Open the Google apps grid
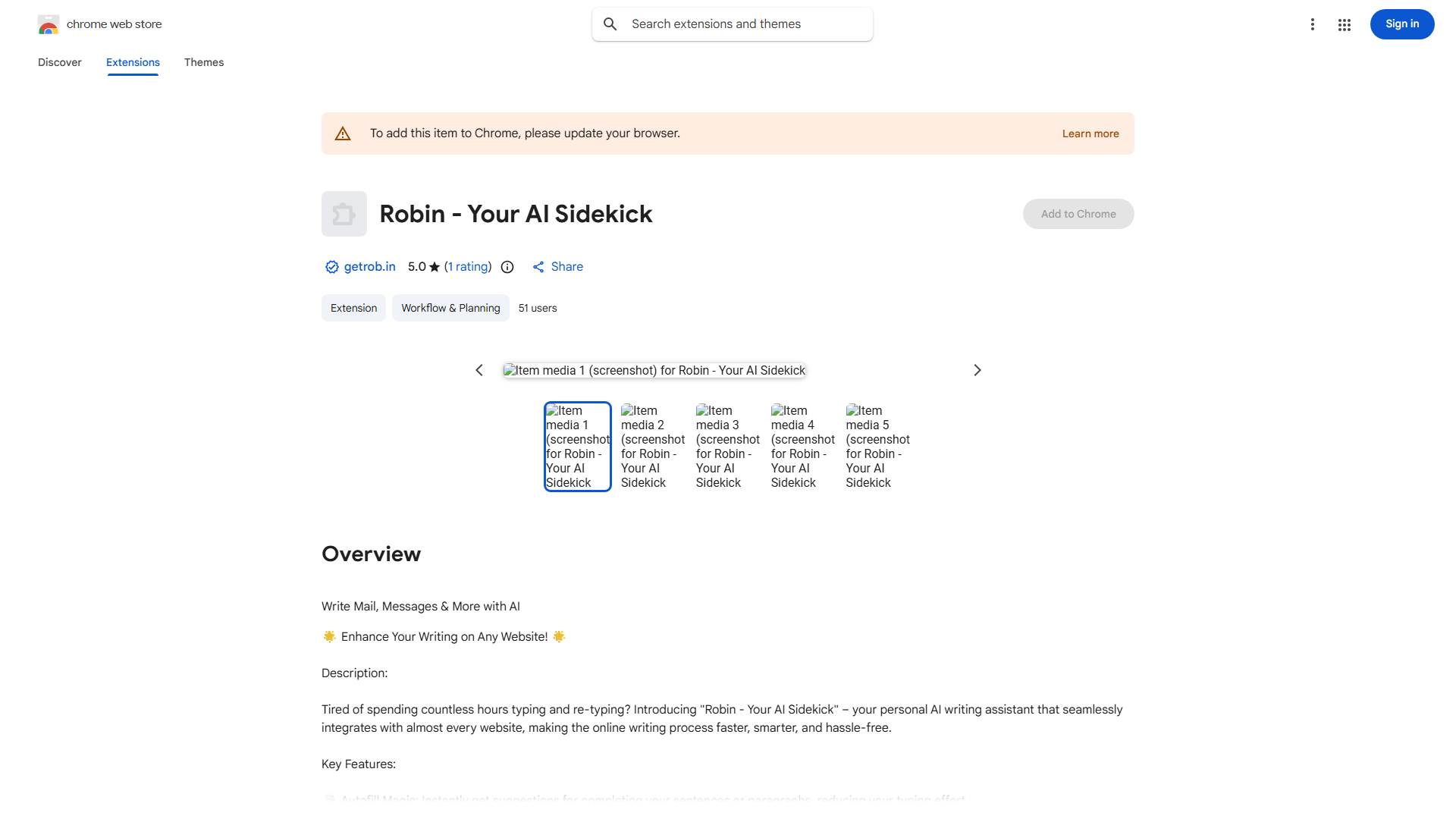 click(x=1344, y=24)
